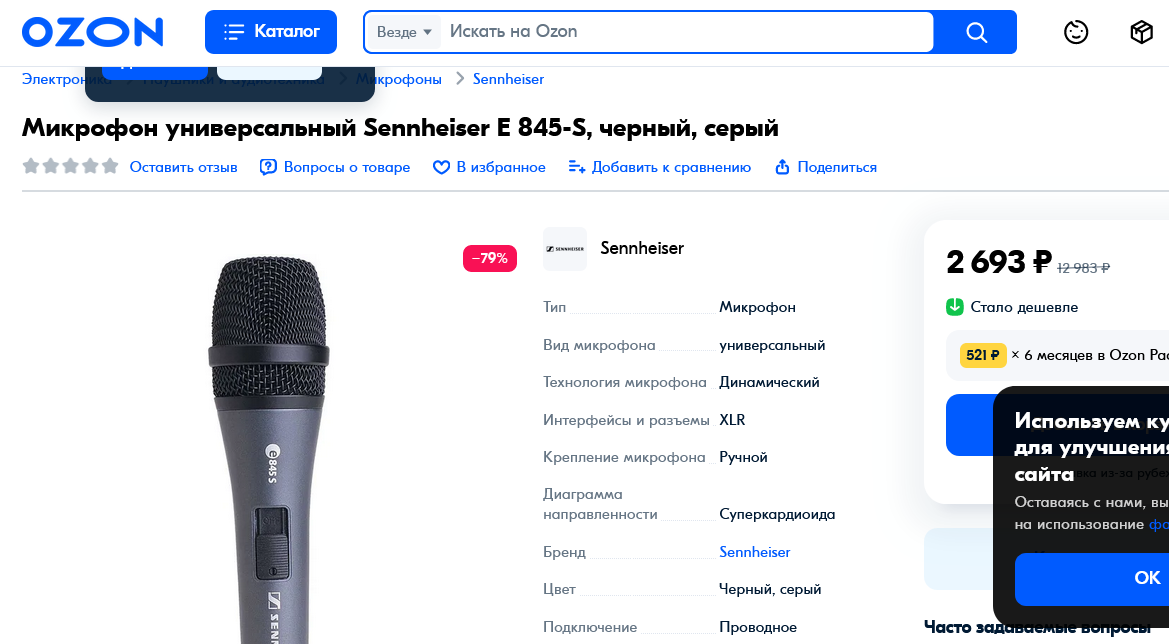Click the heart favorites icon
1169x644 pixels.
point(441,167)
